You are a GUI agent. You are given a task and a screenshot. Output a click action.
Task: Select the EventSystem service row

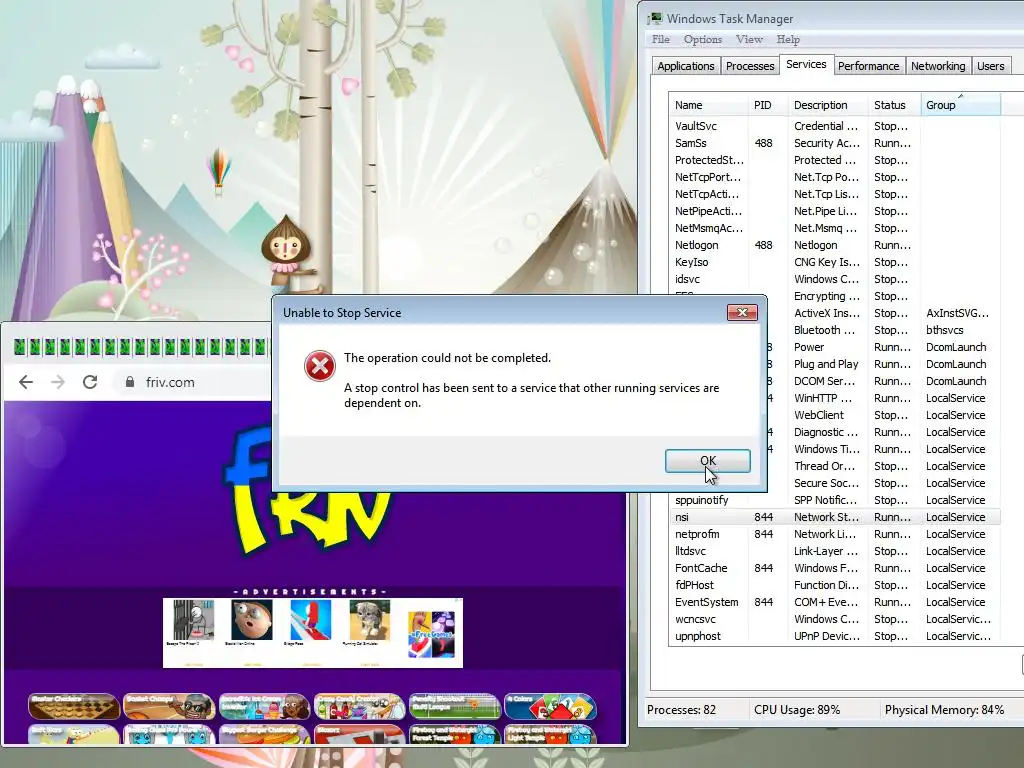click(x=836, y=601)
